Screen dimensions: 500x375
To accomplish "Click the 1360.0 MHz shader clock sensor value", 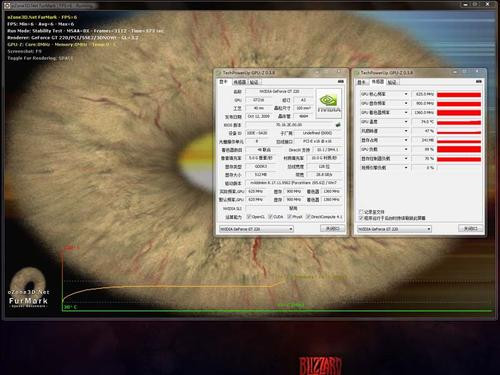I will [x=423, y=113].
